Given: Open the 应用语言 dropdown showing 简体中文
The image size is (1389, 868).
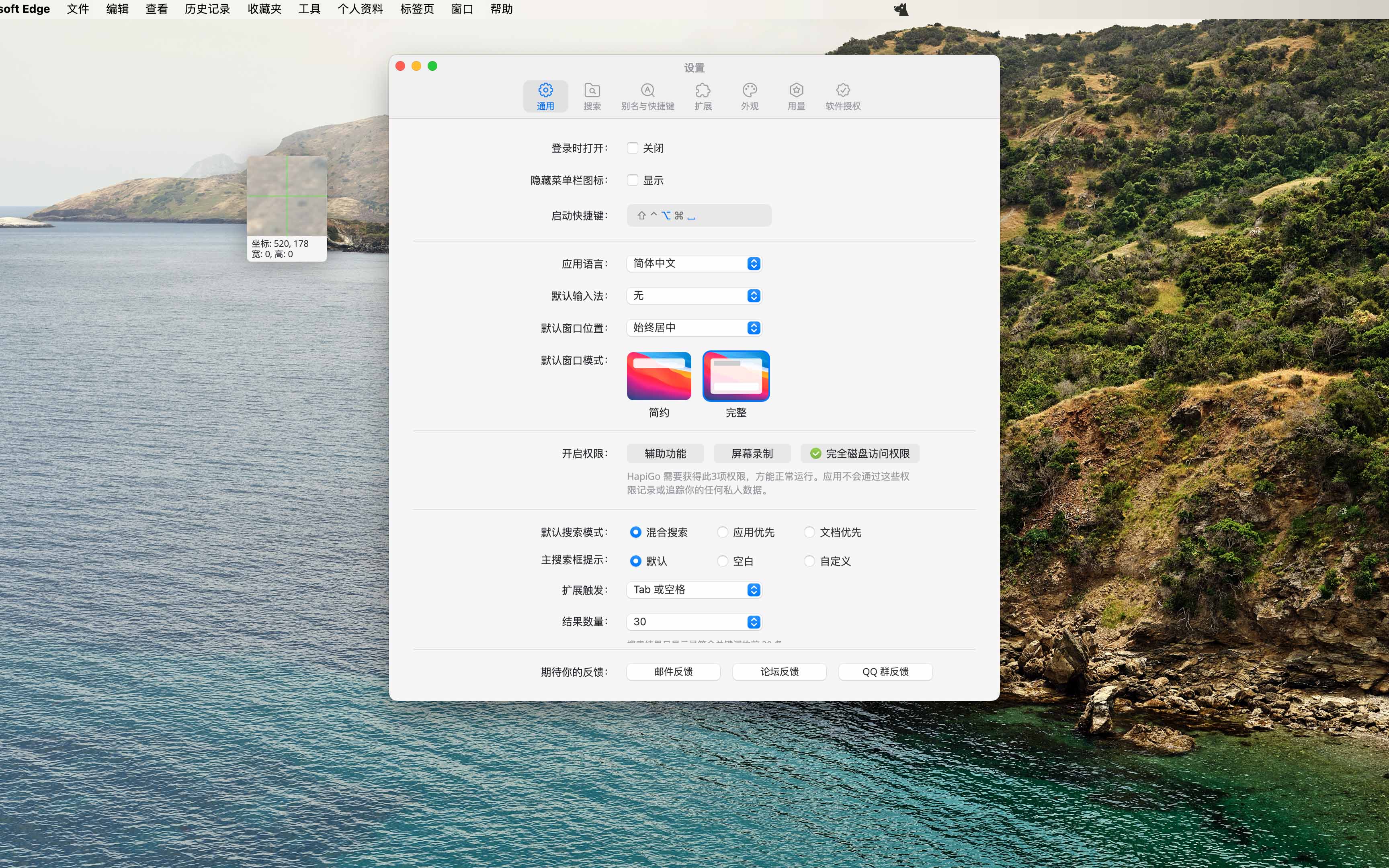Looking at the screenshot, I should click(694, 264).
